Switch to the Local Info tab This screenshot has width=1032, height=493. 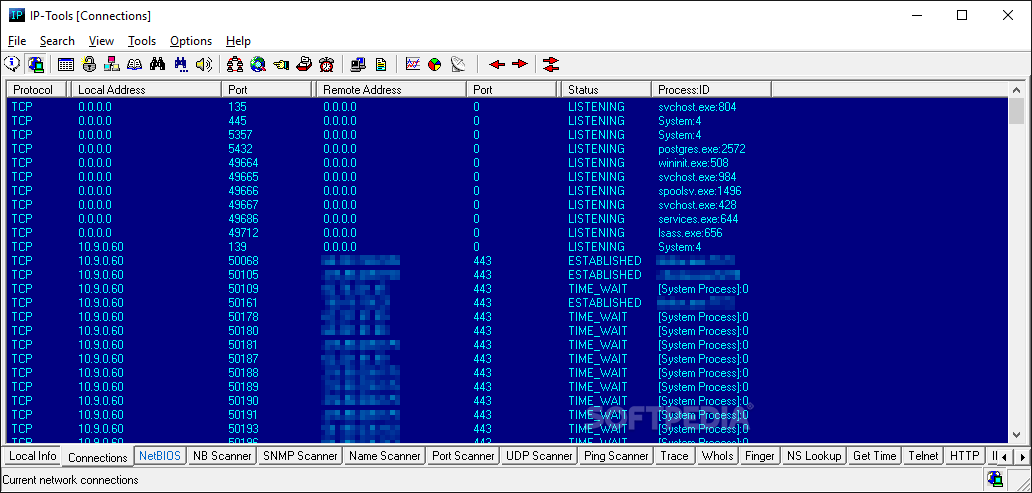click(33, 455)
